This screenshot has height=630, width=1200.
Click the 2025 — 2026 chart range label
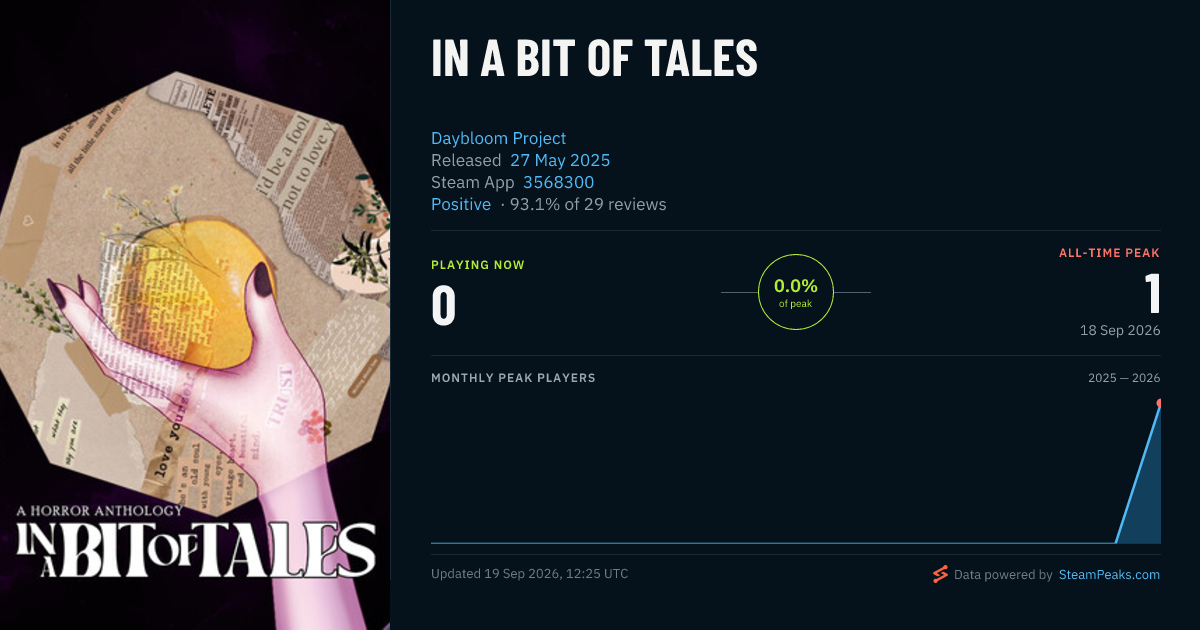pyautogui.click(x=1124, y=378)
